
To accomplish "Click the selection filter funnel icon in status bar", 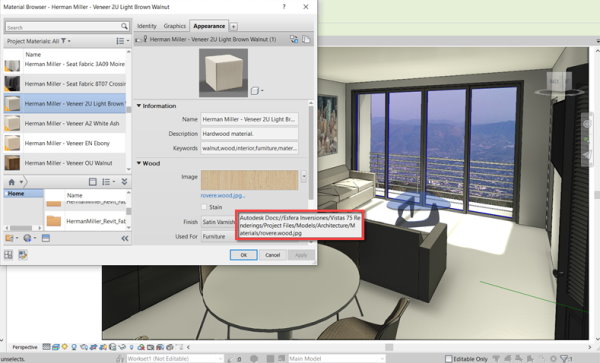I will point(563,359).
